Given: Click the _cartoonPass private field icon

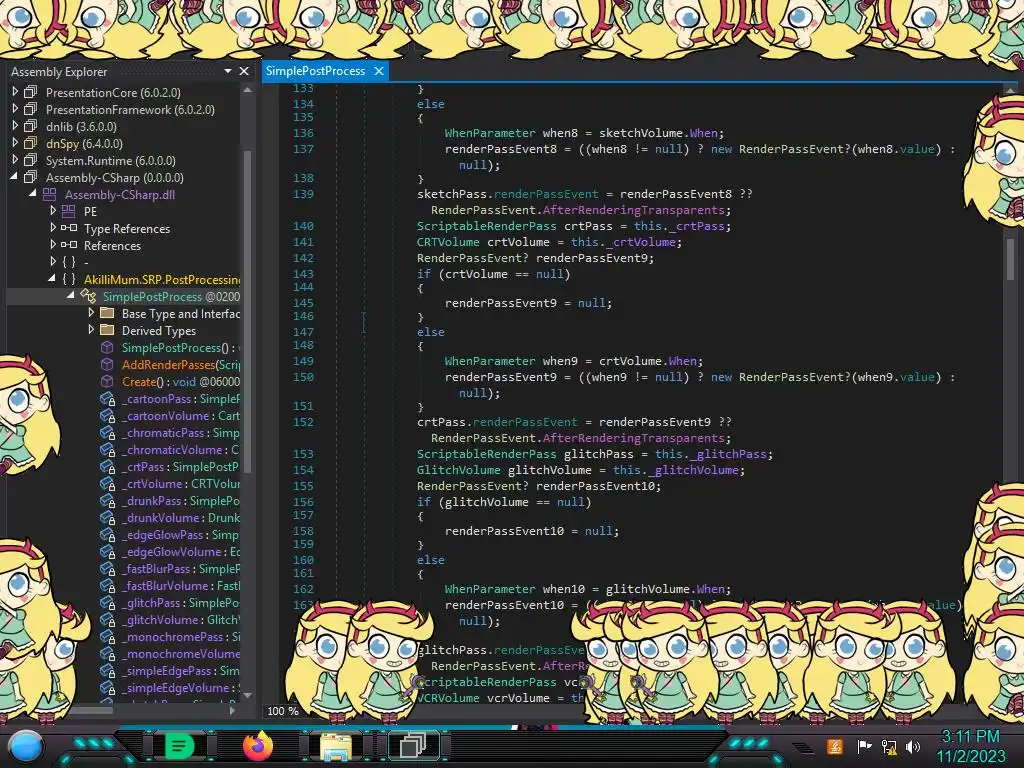Looking at the screenshot, I should [107, 398].
